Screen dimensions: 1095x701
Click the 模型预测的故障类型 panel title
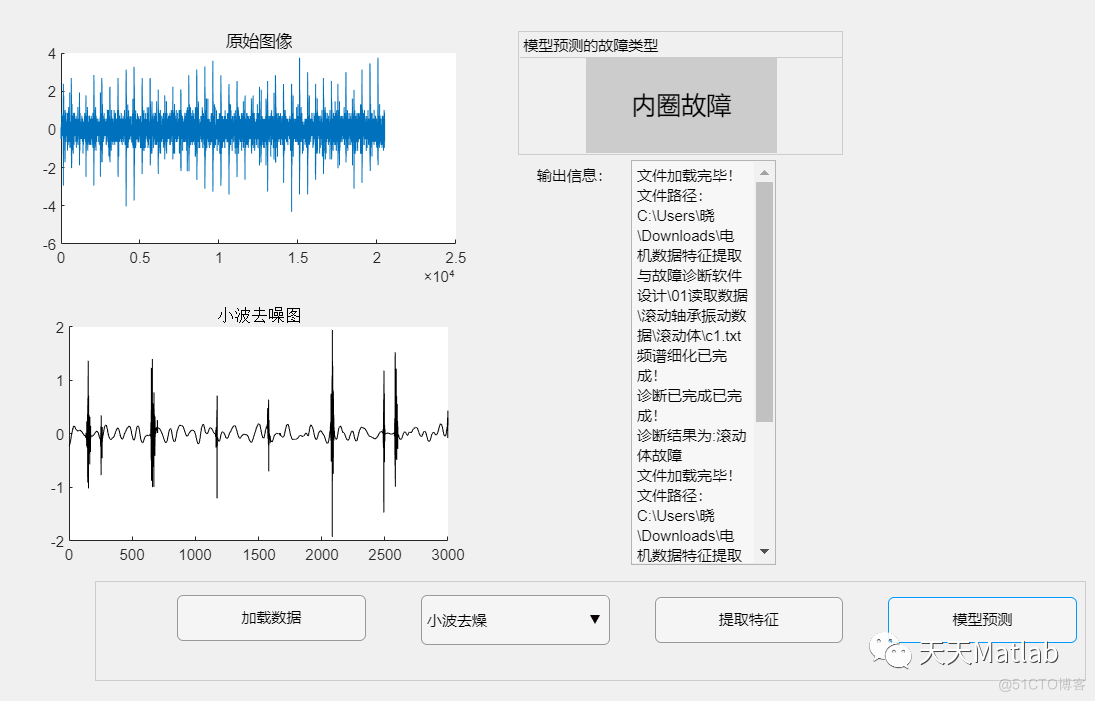pyautogui.click(x=591, y=45)
